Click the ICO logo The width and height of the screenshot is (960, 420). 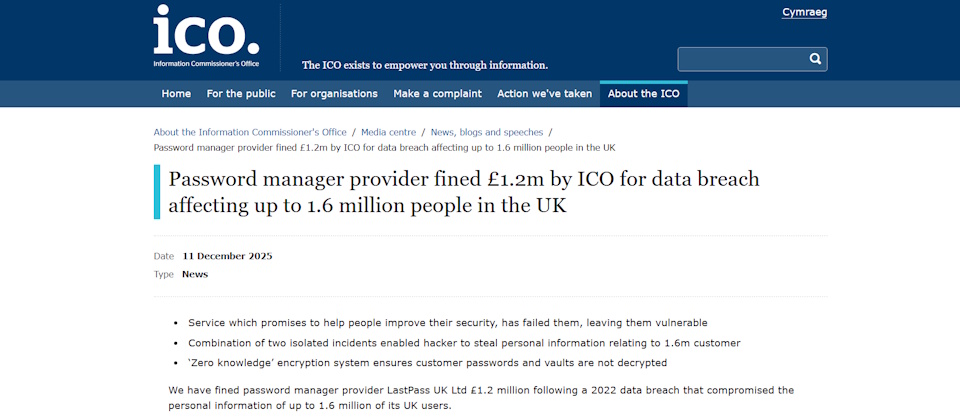[x=206, y=36]
